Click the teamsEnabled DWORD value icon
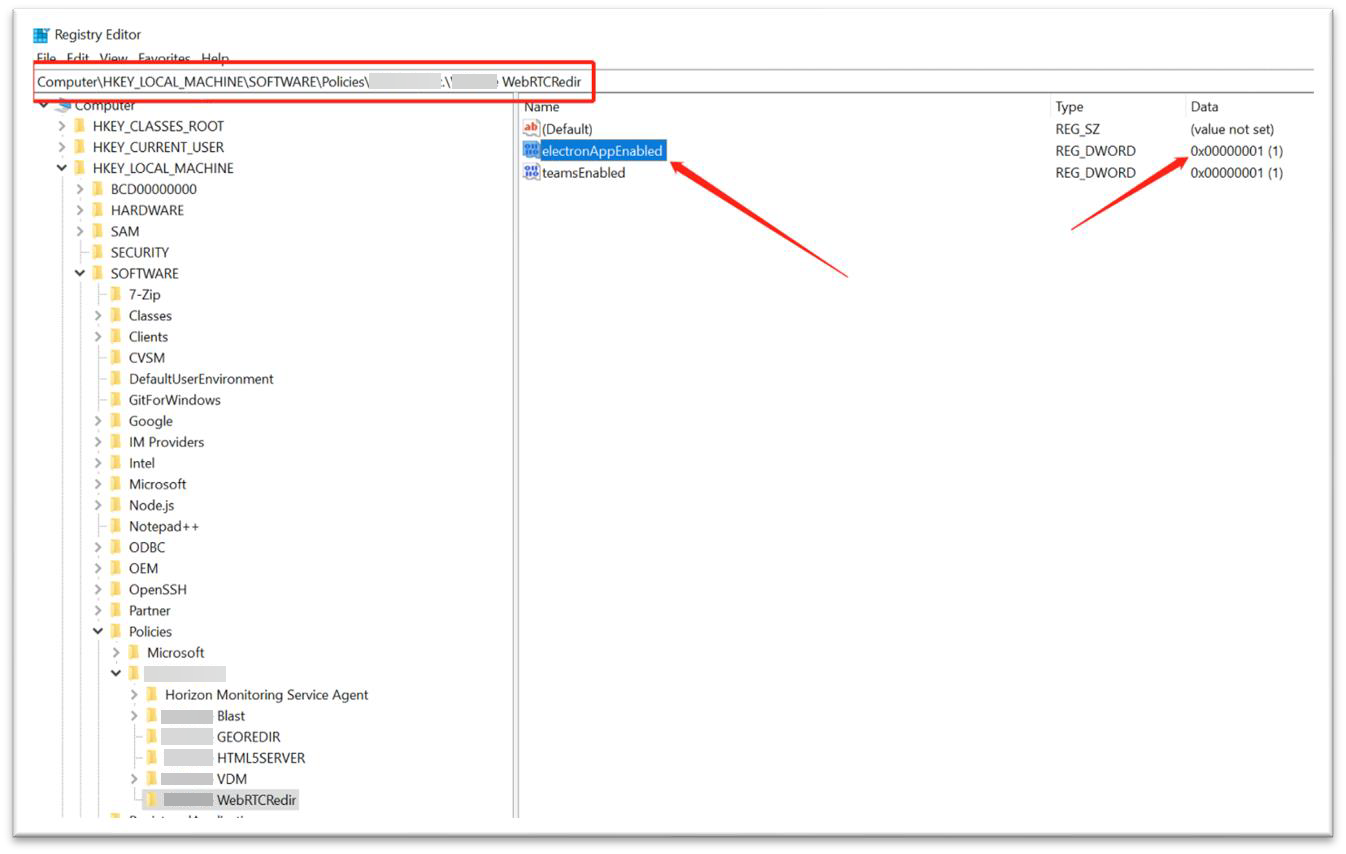The image size is (1346, 854). (531, 173)
